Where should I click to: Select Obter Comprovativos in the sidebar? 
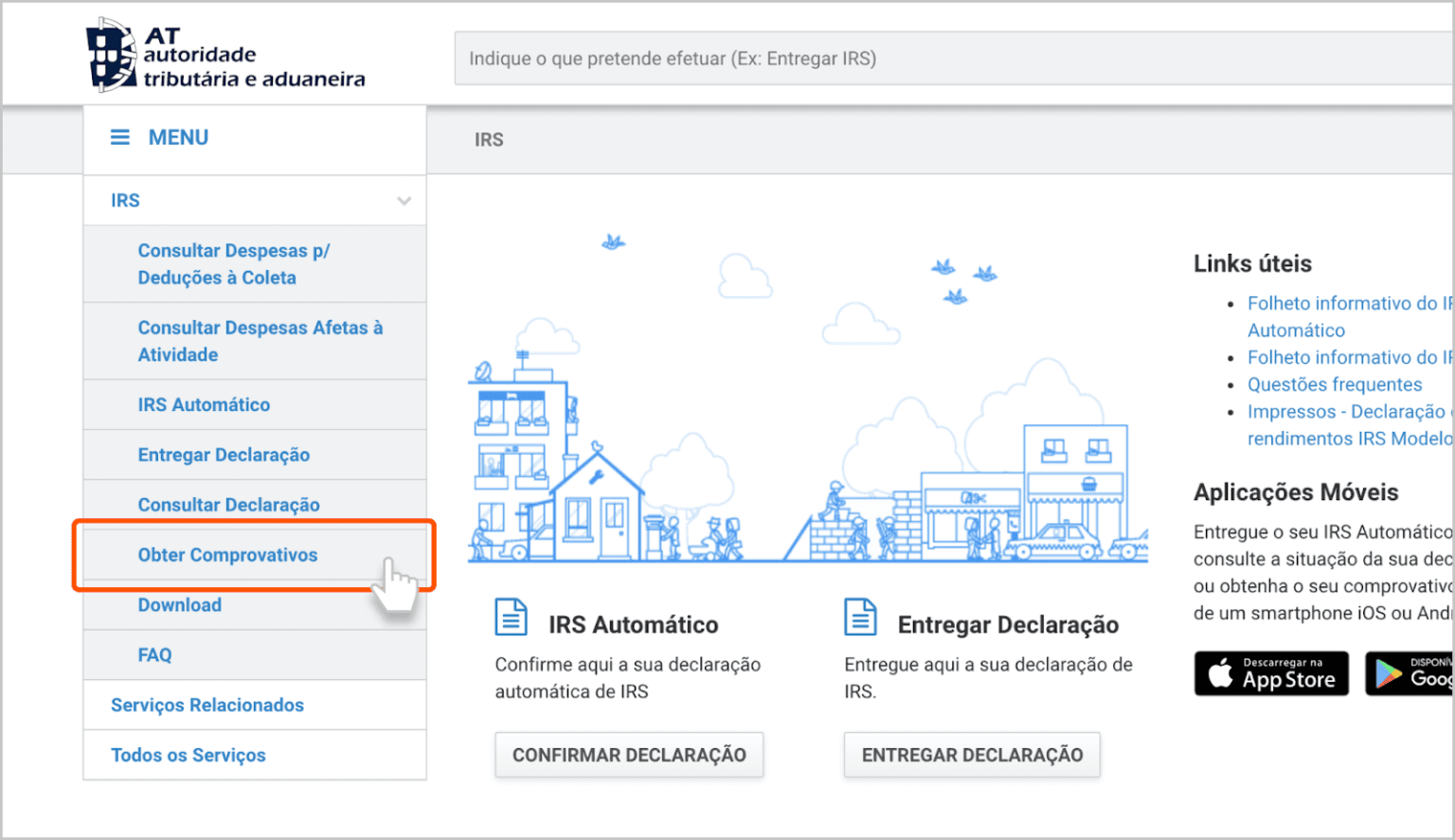[x=227, y=555]
